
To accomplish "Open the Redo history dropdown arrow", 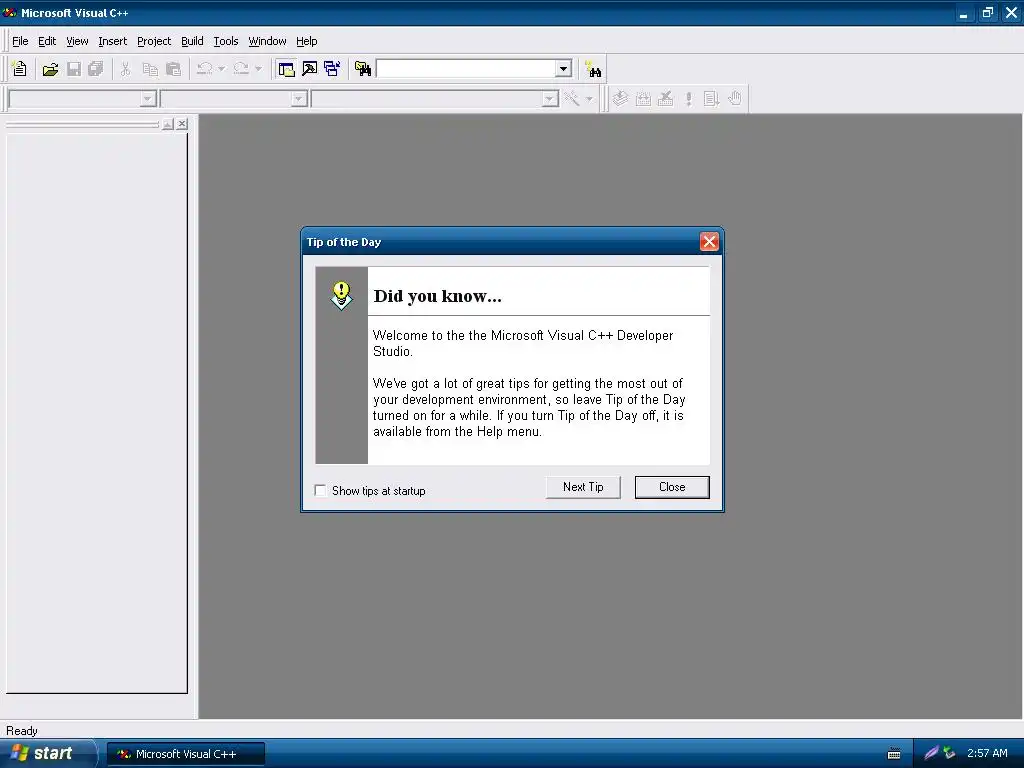I will tap(258, 69).
